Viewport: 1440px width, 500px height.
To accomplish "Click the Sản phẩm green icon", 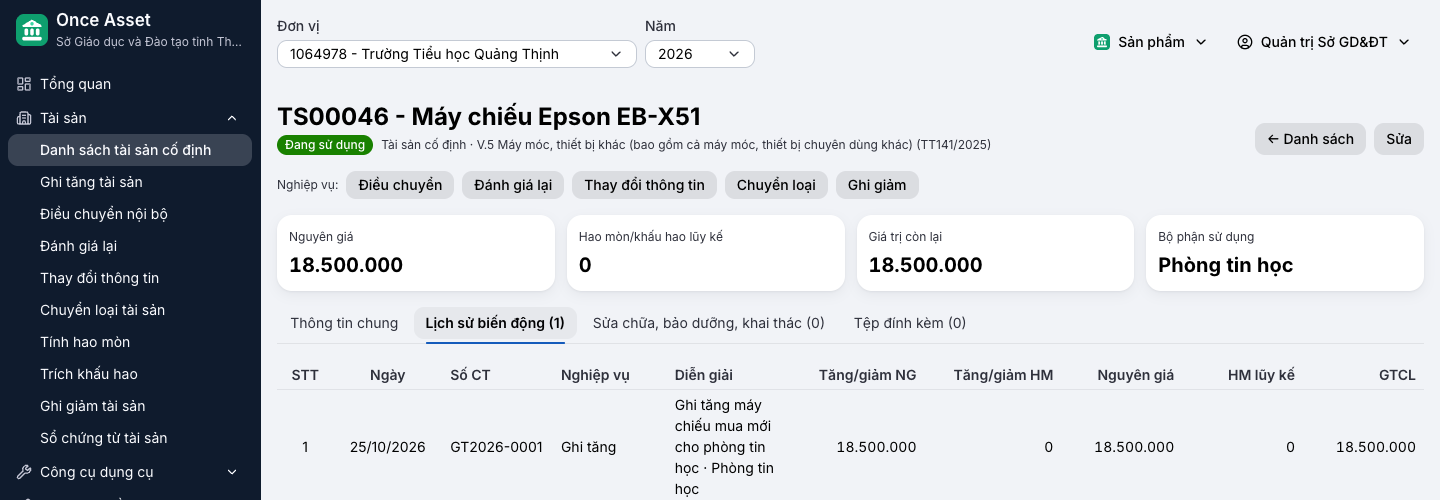I will pos(1102,42).
